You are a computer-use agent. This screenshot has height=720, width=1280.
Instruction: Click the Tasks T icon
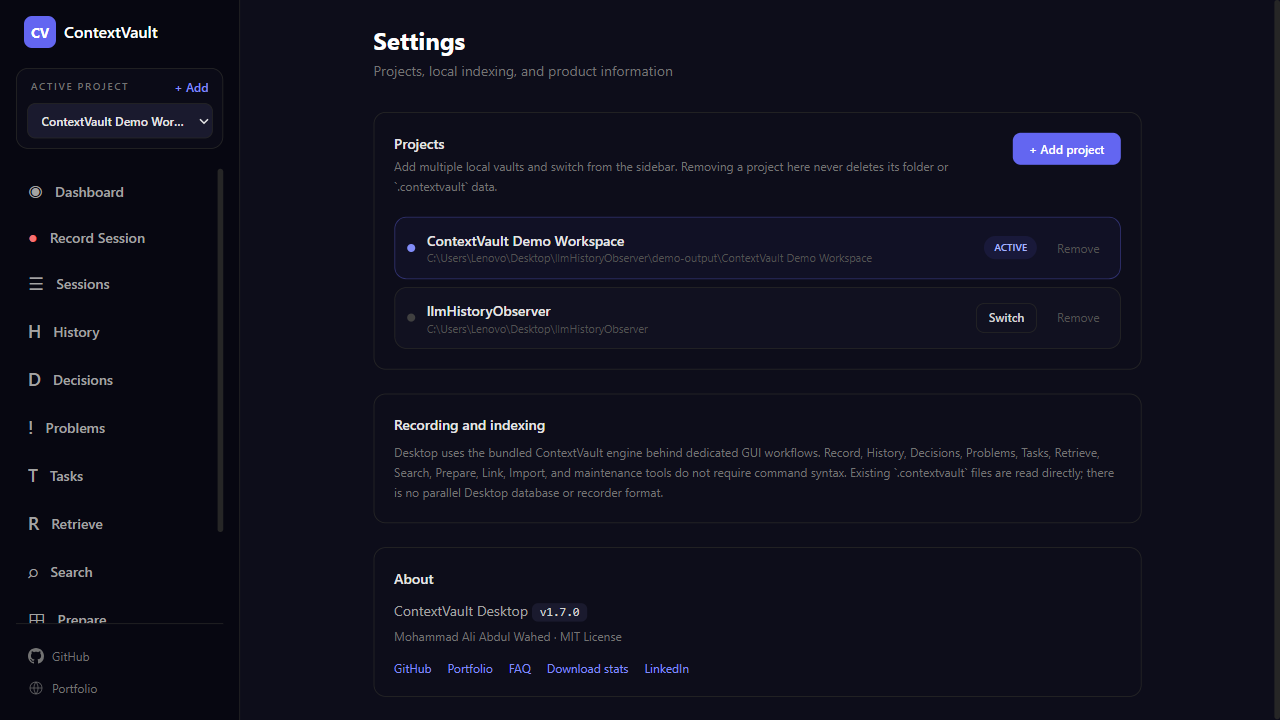pos(33,476)
